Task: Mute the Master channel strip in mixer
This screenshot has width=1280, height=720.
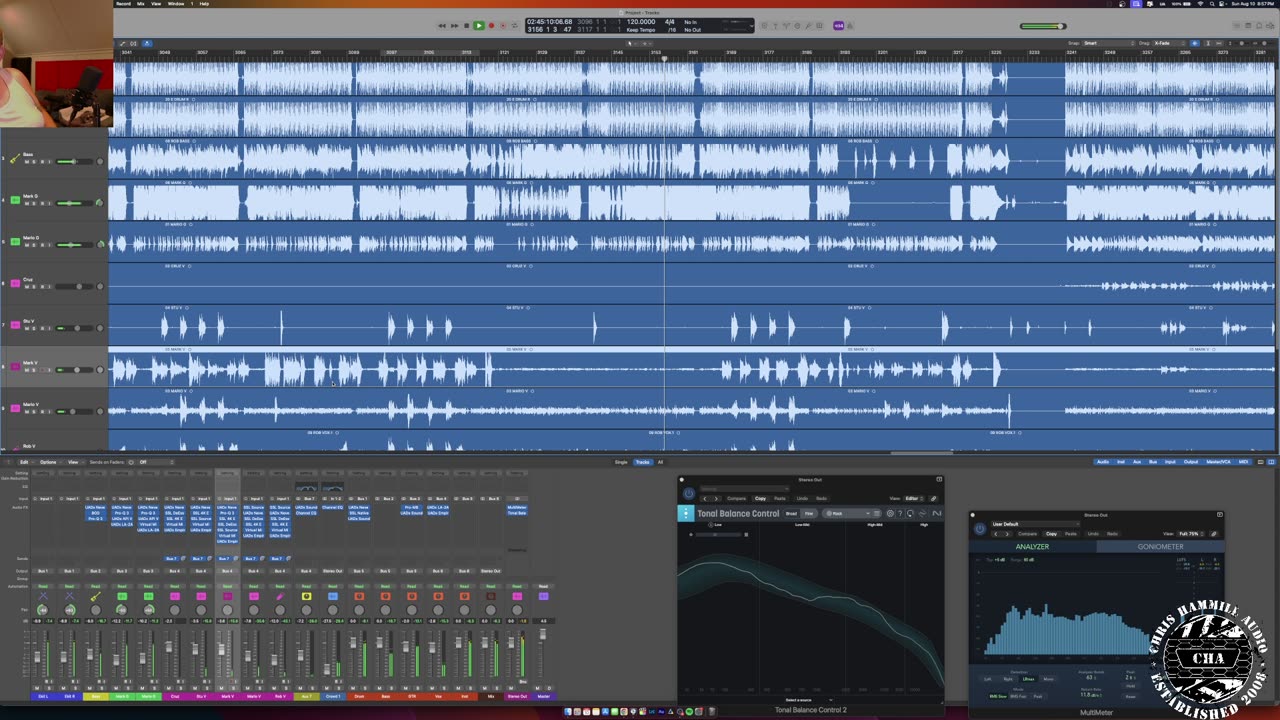Action: (x=537, y=688)
